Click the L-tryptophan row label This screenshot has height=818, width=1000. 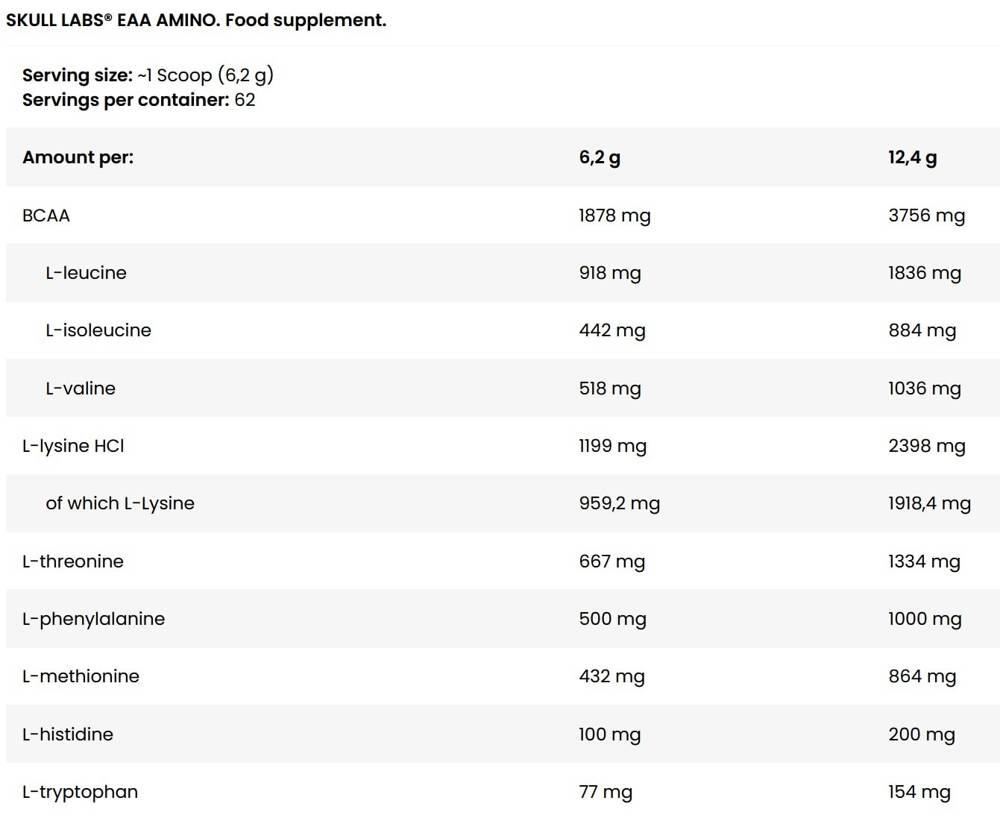(x=80, y=792)
